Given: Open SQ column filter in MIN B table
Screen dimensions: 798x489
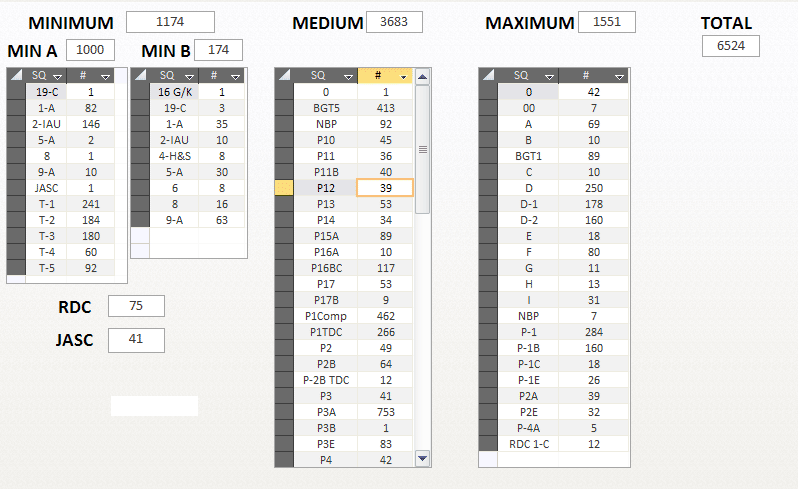Looking at the screenshot, I should coord(189,77).
